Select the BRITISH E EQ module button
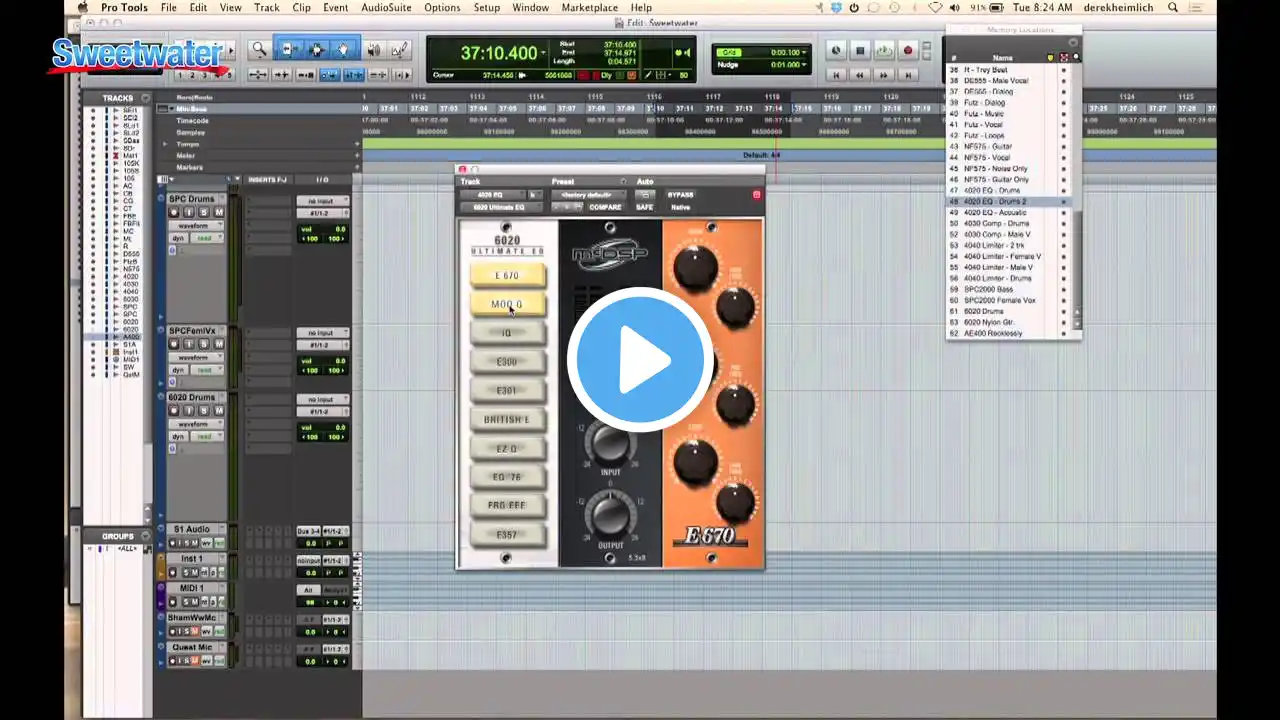The height and width of the screenshot is (720, 1280). pos(507,420)
